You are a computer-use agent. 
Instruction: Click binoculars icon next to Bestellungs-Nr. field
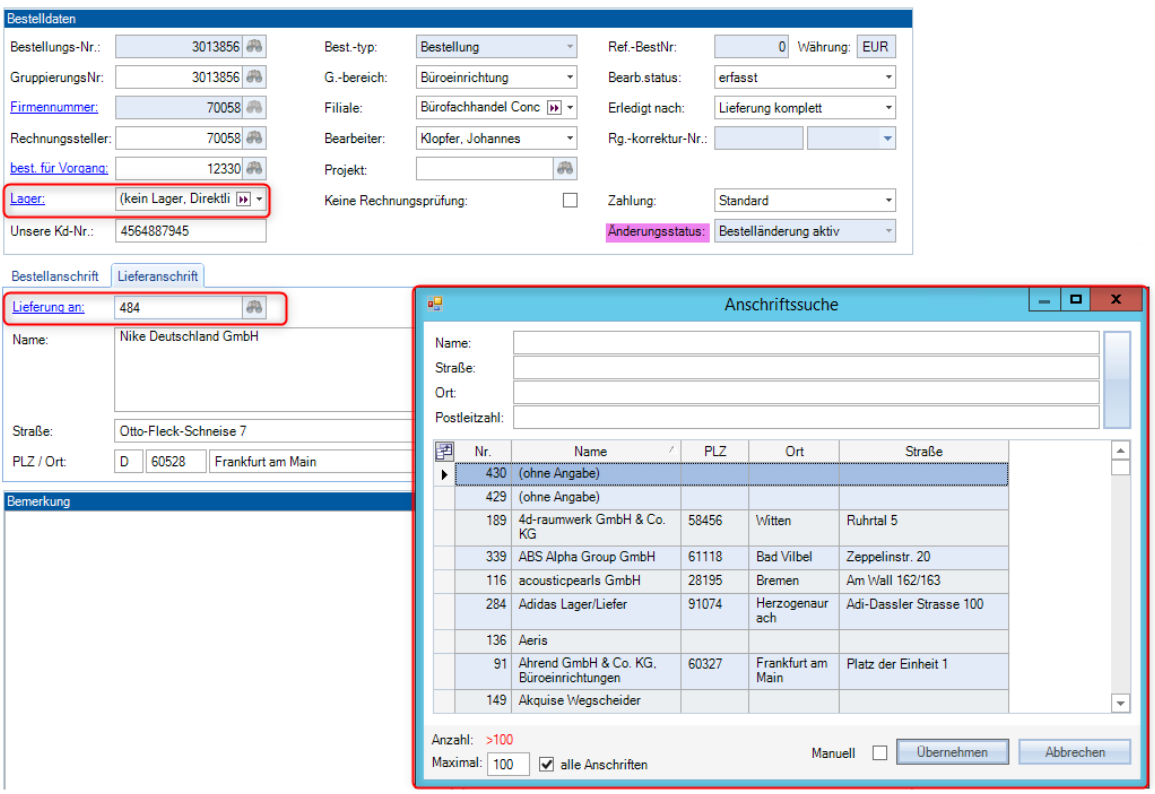(x=255, y=47)
